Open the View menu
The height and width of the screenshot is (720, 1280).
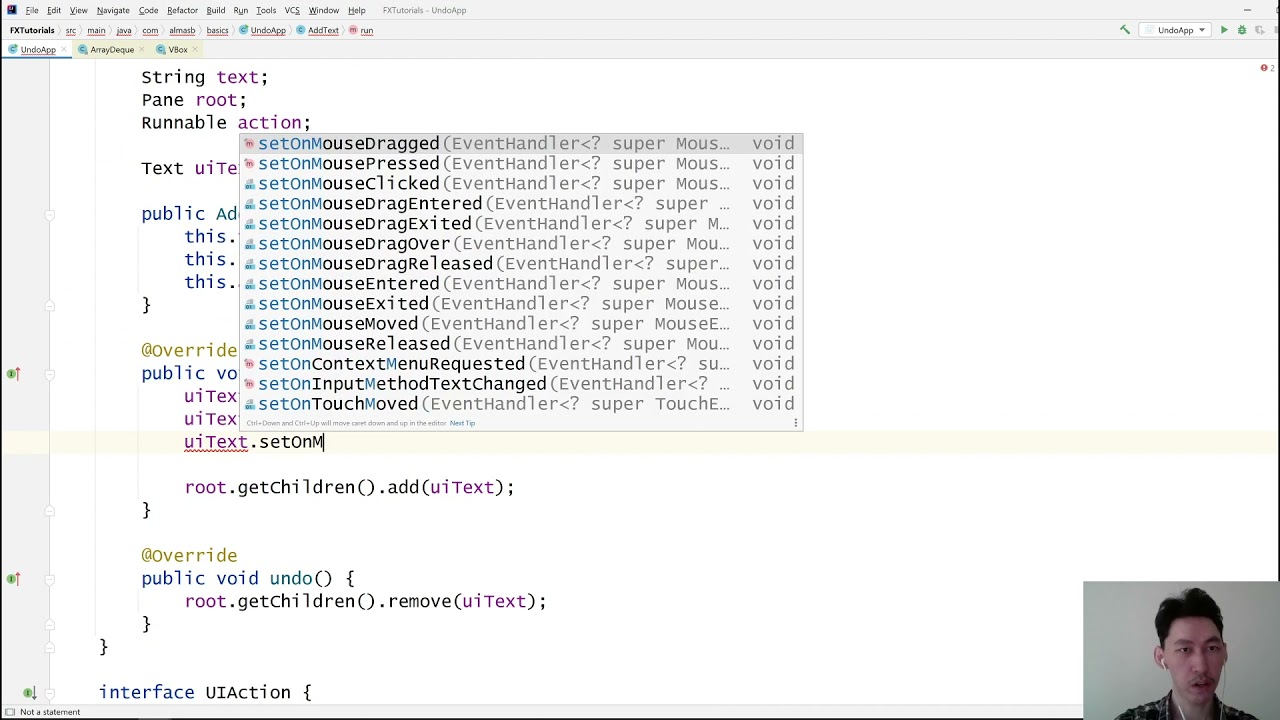[x=78, y=10]
